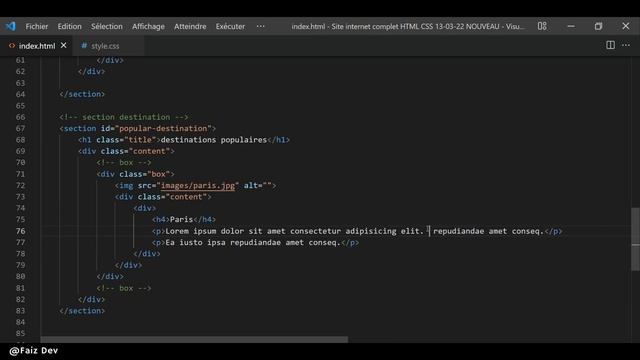This screenshot has width=640, height=360.
Task: Click the "destinations populaires" heading text
Action: 213,140
